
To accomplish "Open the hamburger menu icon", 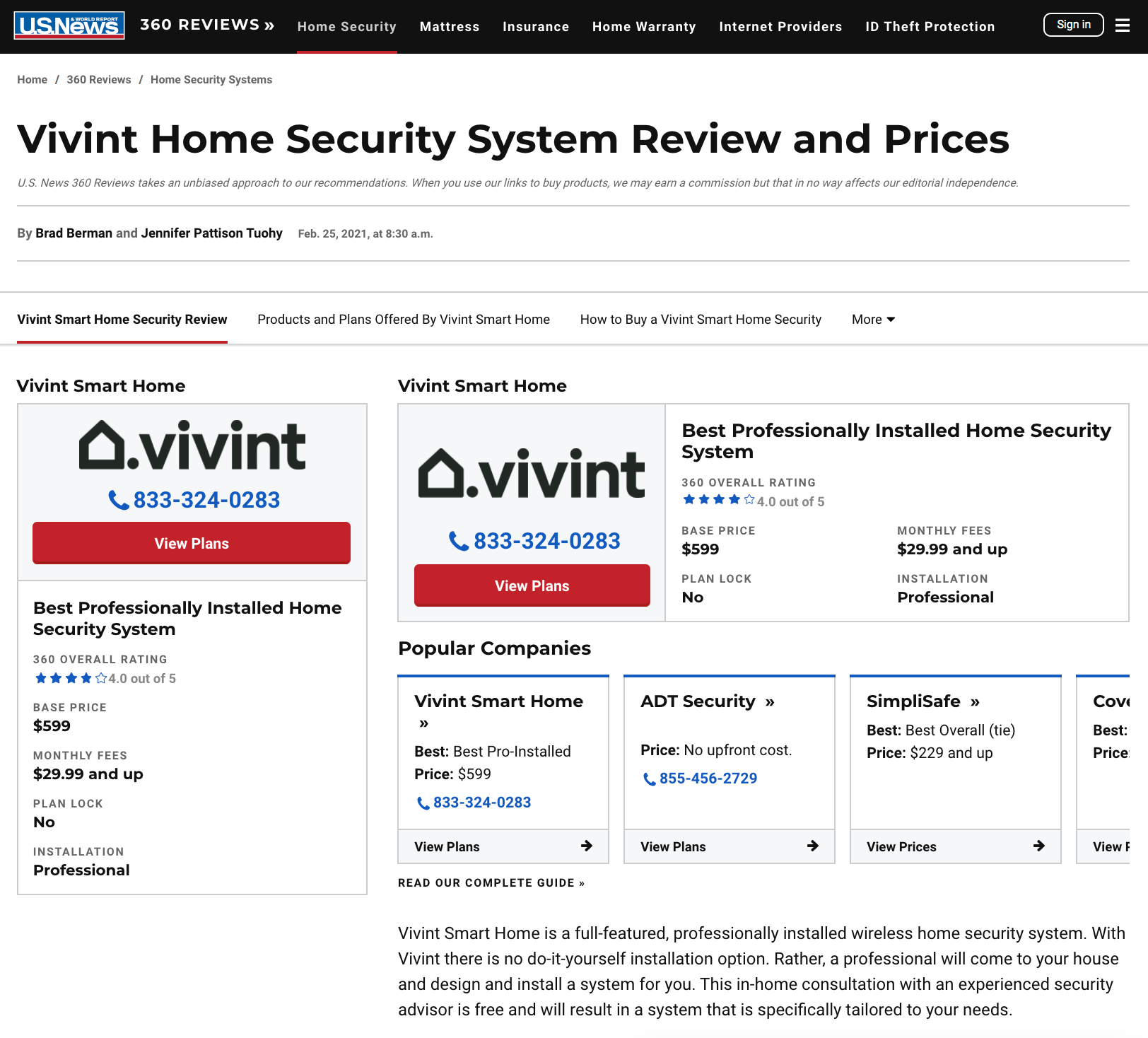I will coord(1123,25).
